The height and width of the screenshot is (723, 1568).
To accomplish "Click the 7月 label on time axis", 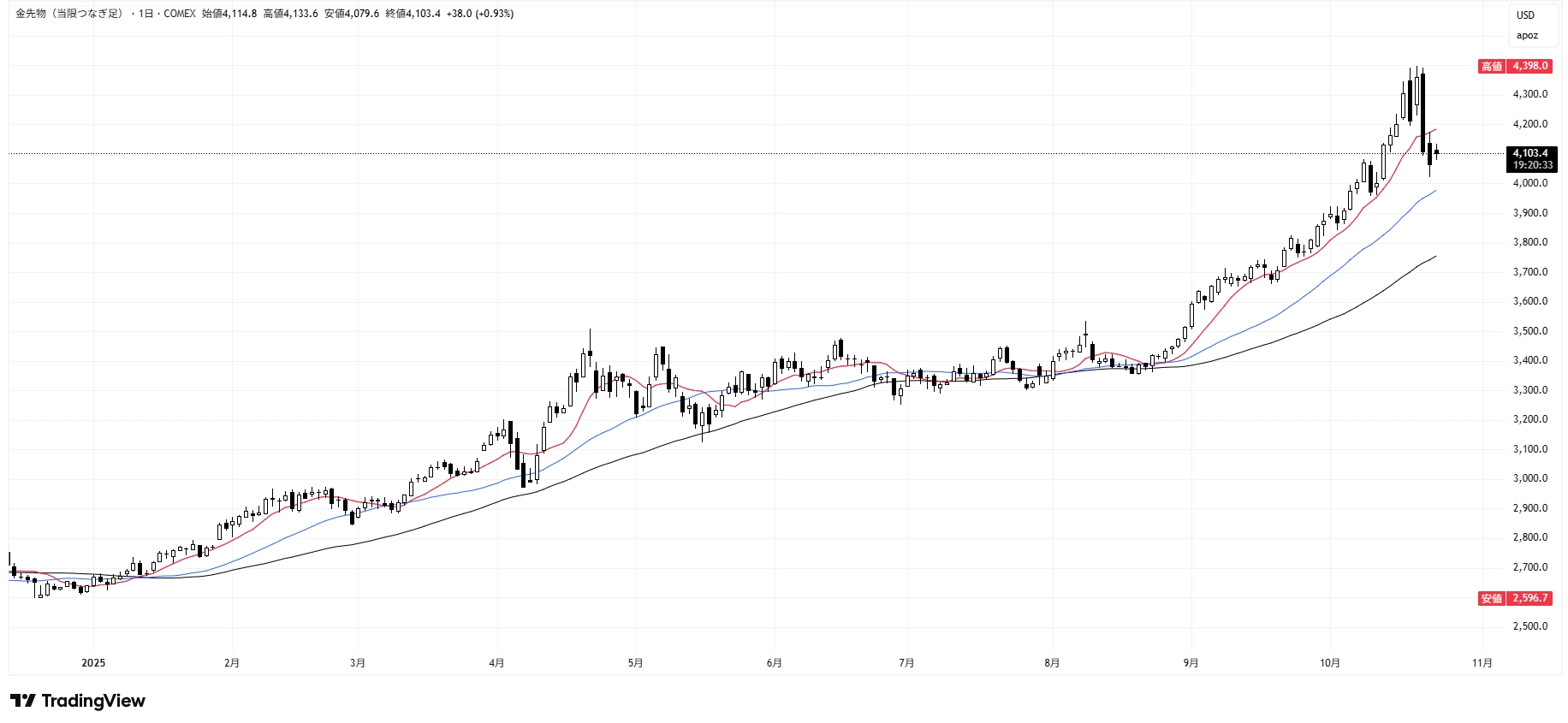I will coord(906,663).
